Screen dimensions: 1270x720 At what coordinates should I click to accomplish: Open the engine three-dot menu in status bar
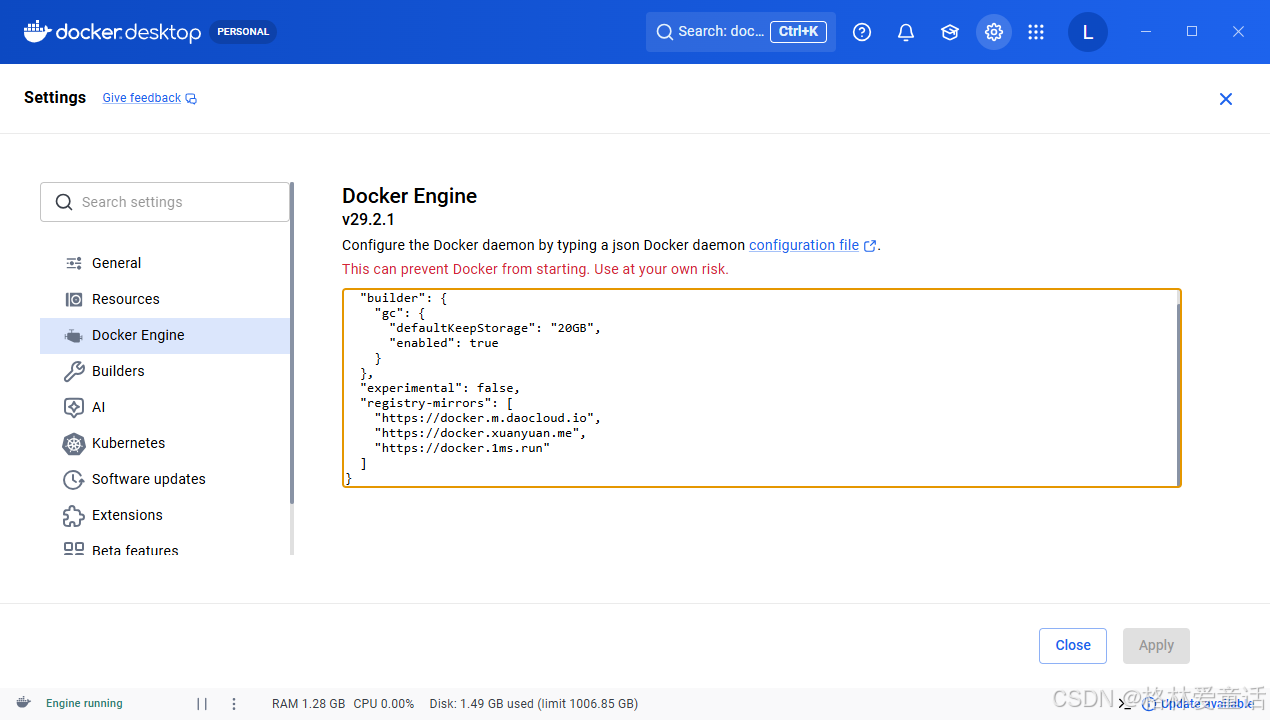click(x=234, y=703)
